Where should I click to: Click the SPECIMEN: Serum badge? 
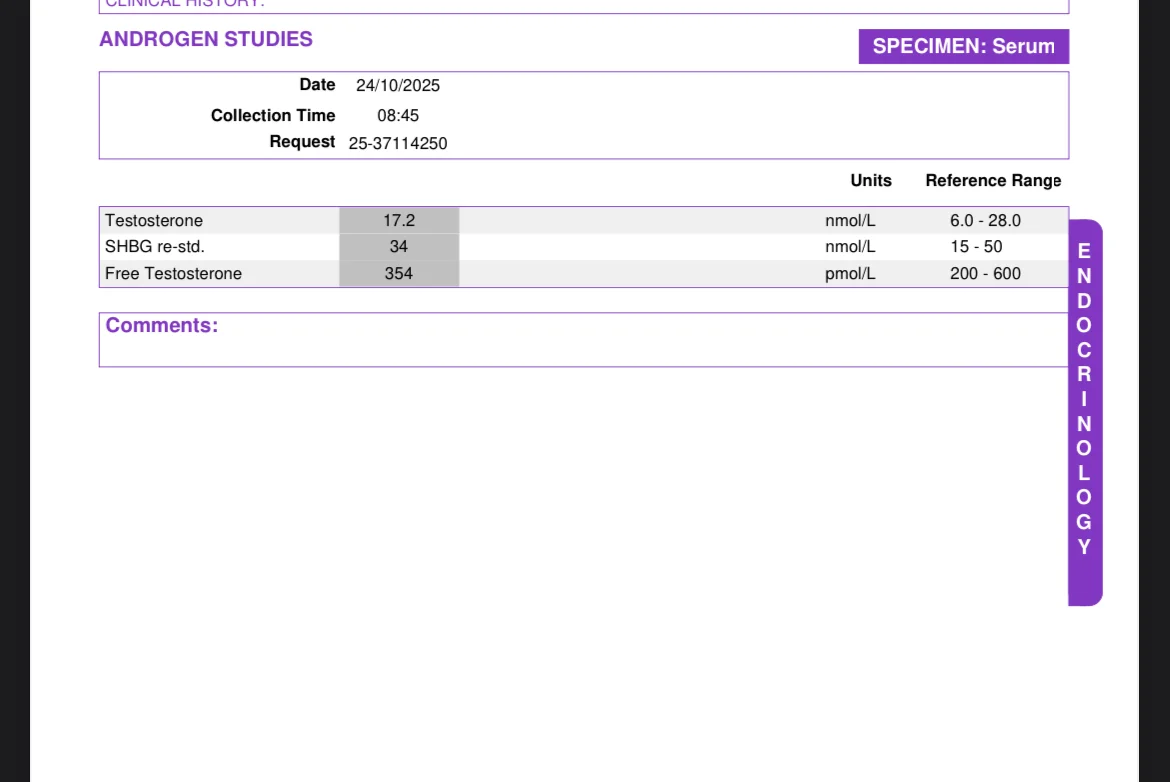click(x=963, y=46)
